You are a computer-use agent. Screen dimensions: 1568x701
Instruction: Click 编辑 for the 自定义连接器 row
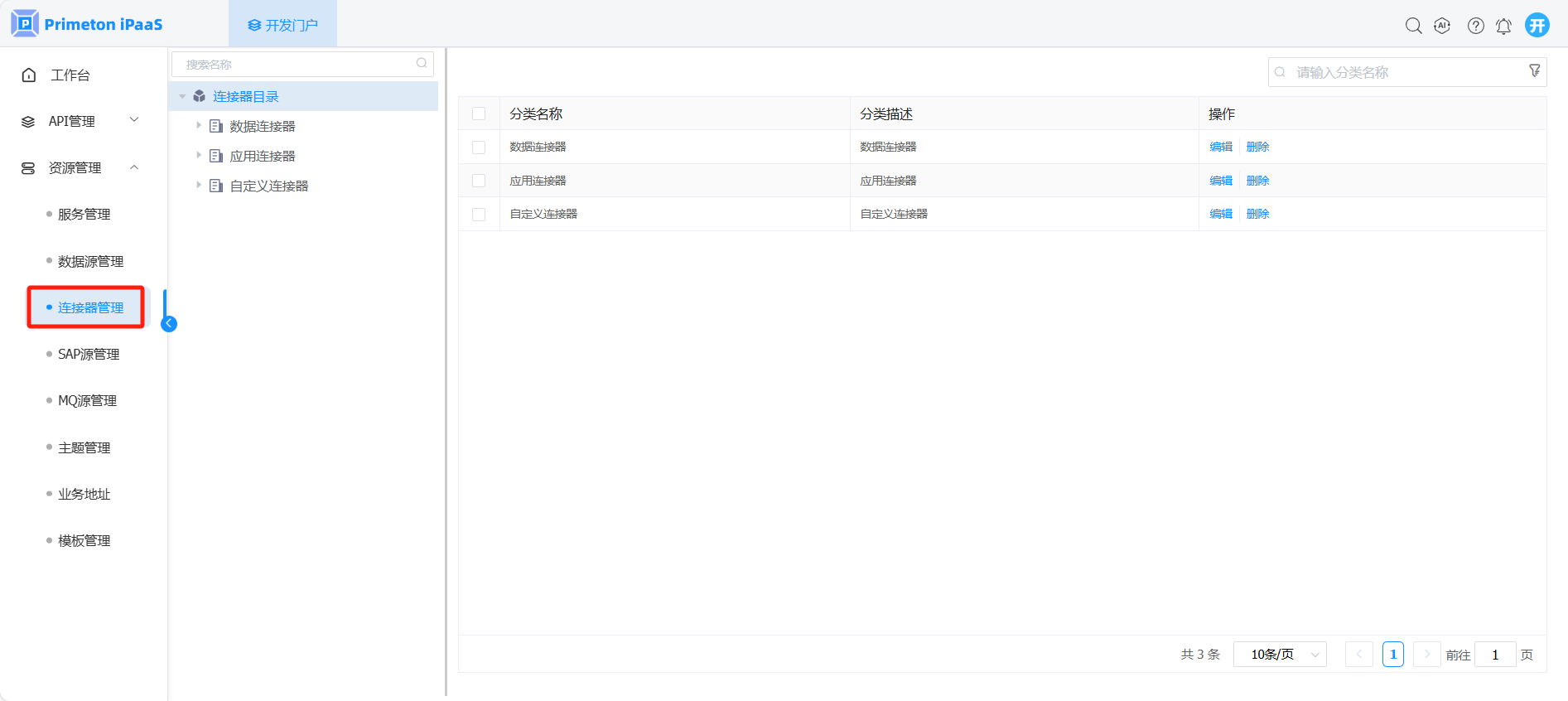(x=1221, y=214)
